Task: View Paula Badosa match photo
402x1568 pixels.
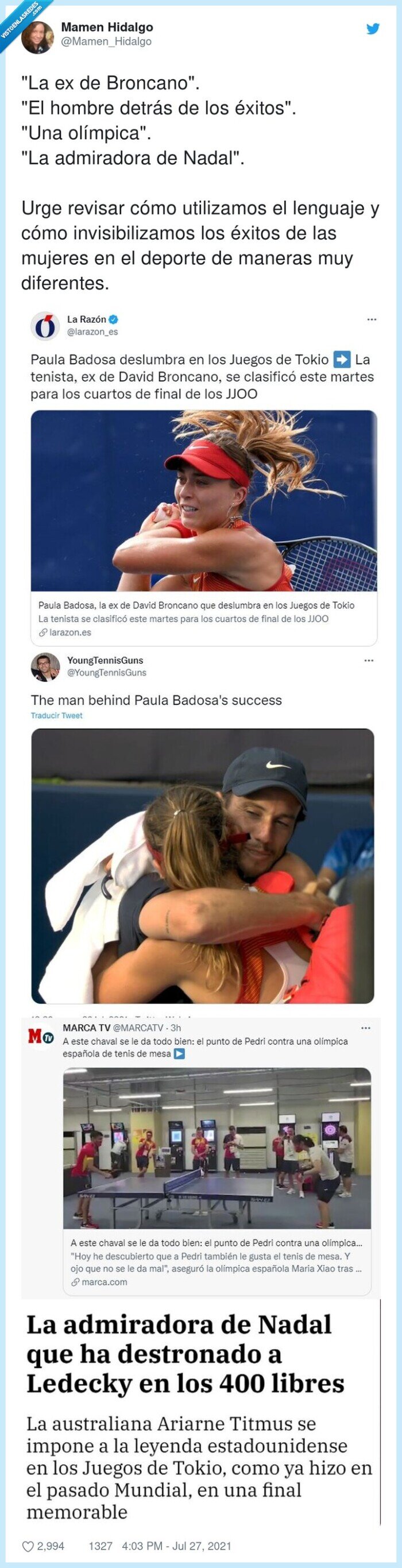Action: point(204,500)
